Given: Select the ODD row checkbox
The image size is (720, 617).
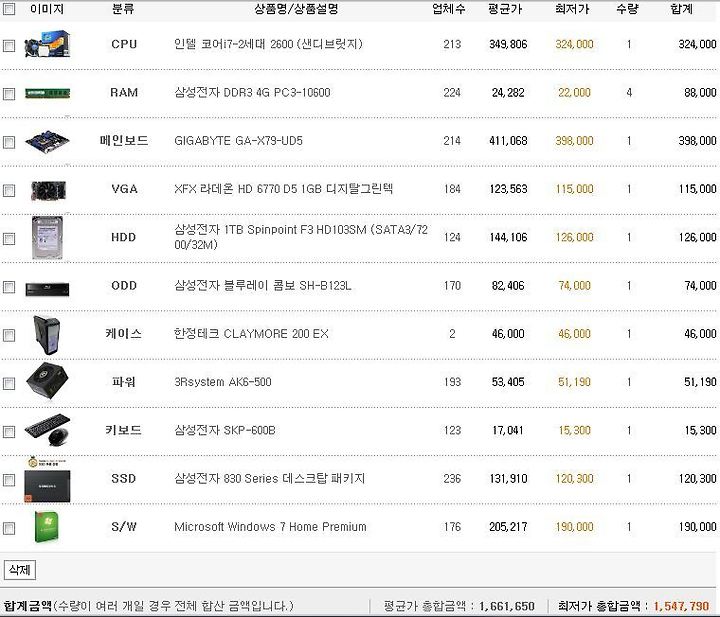Looking at the screenshot, I should coord(9,287).
